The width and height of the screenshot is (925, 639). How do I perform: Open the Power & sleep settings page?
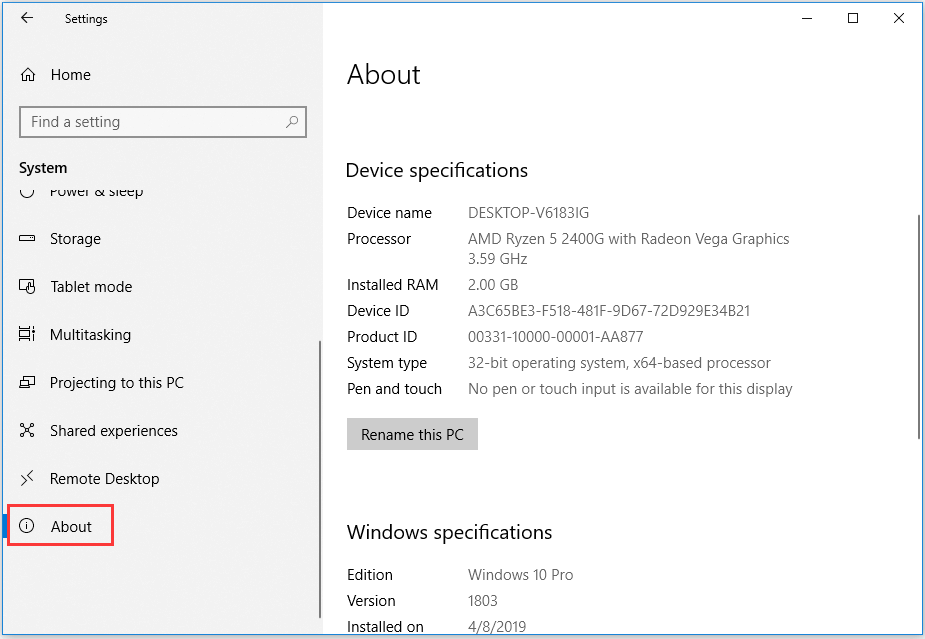(96, 192)
